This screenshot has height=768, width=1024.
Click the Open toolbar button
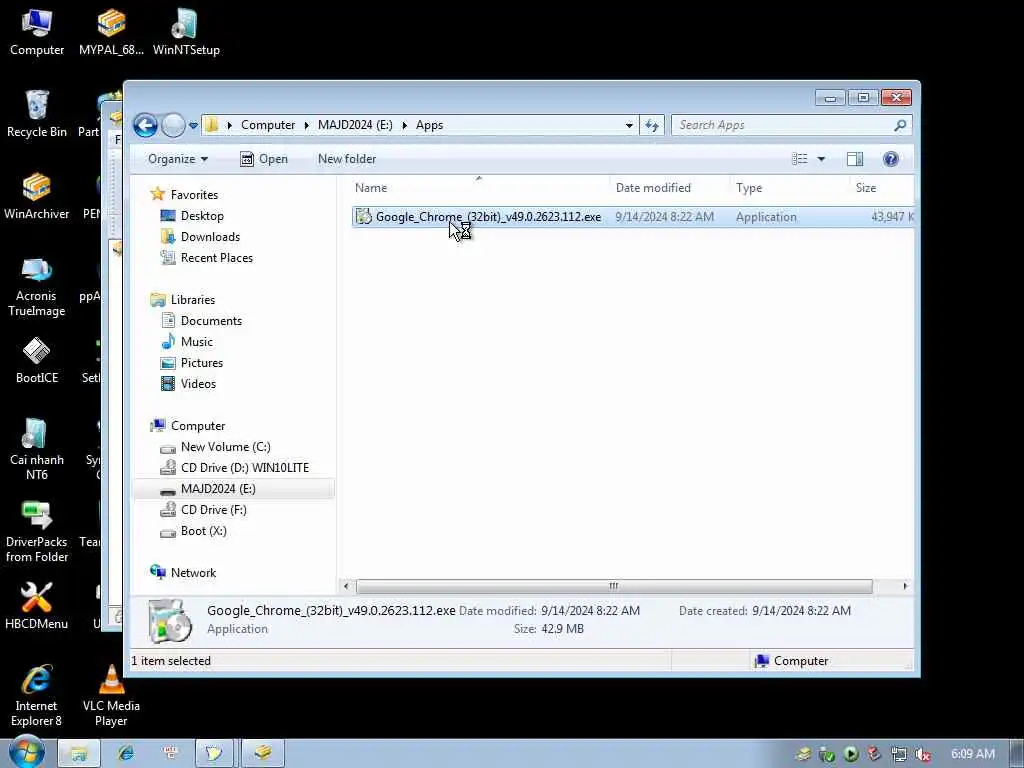264,159
